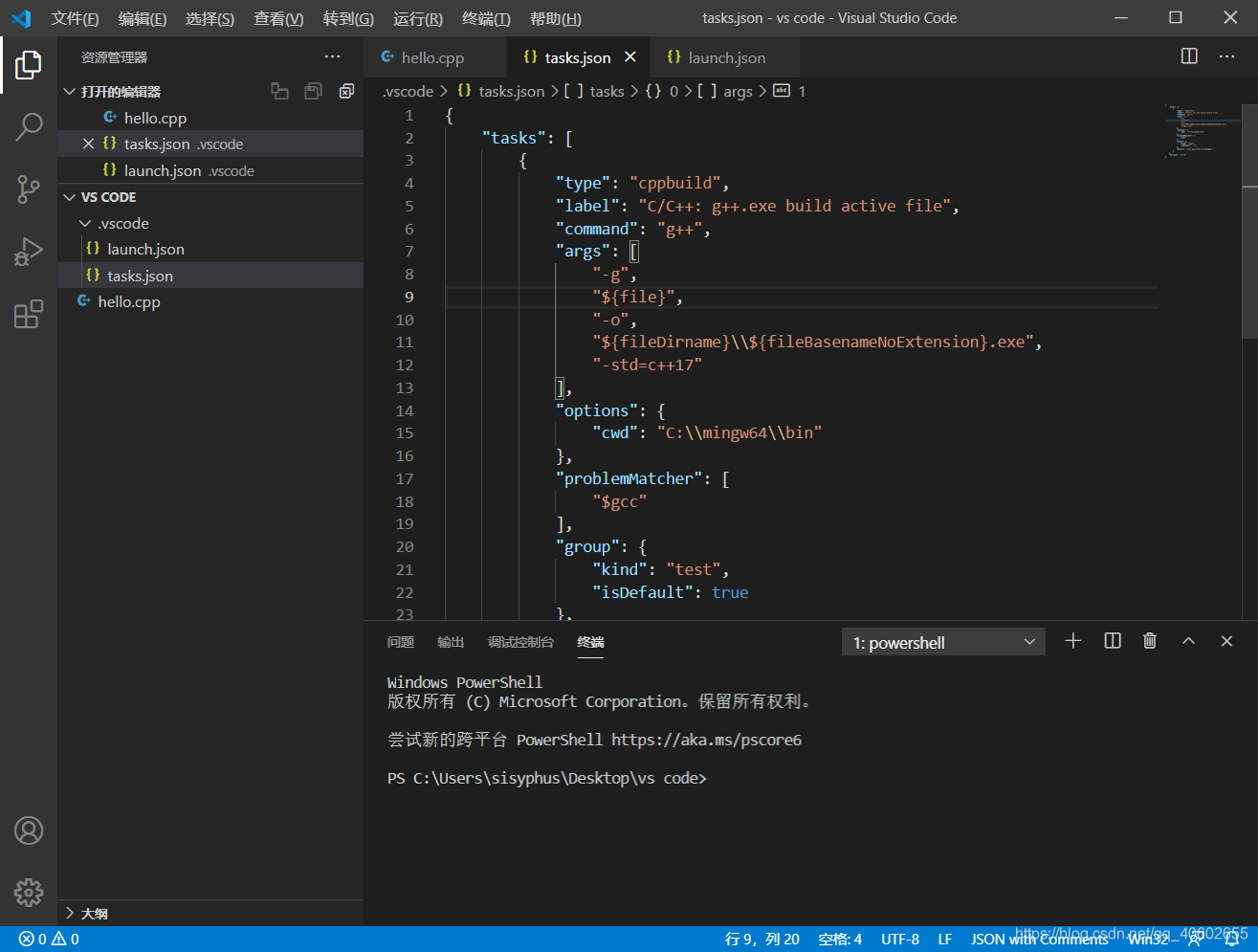Open the terminal selector powershell dropdown
1258x952 pixels.
pos(943,642)
